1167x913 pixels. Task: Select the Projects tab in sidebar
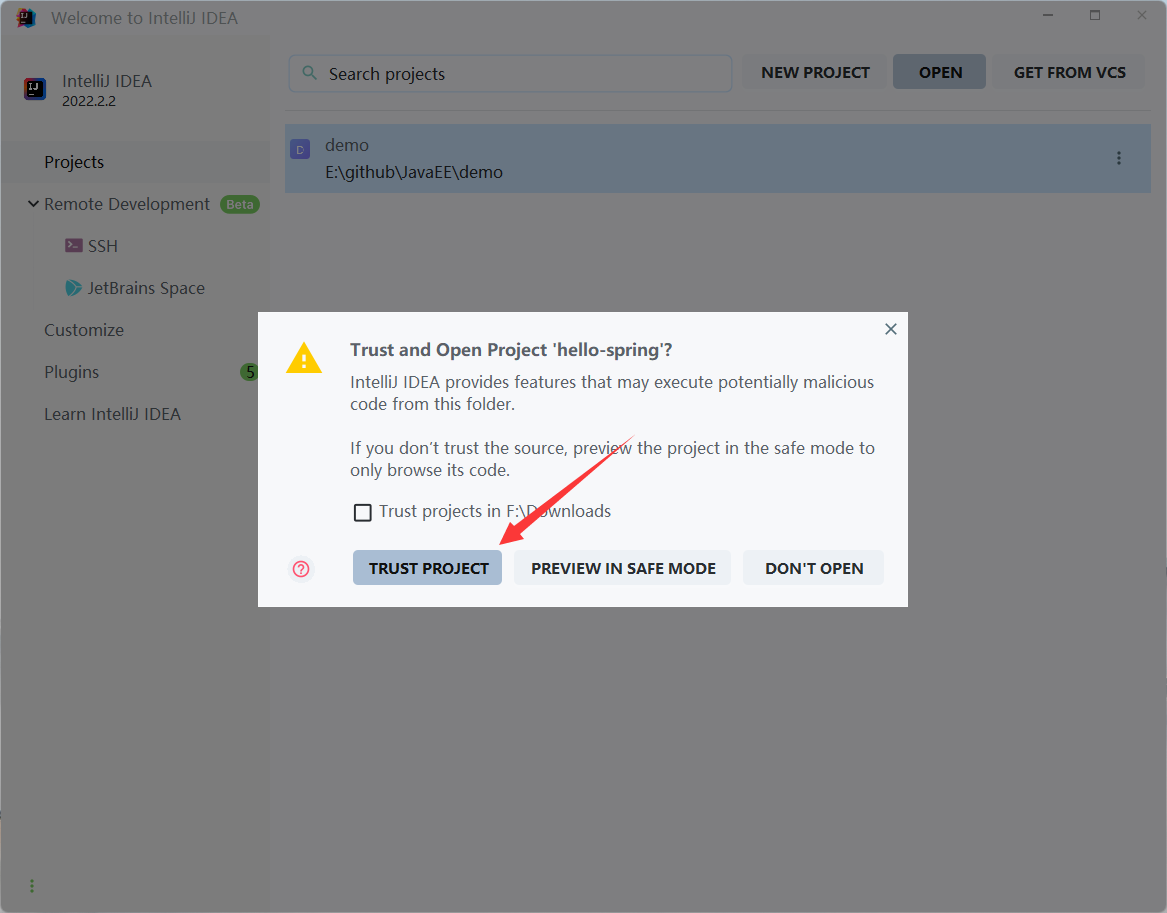tap(74, 162)
